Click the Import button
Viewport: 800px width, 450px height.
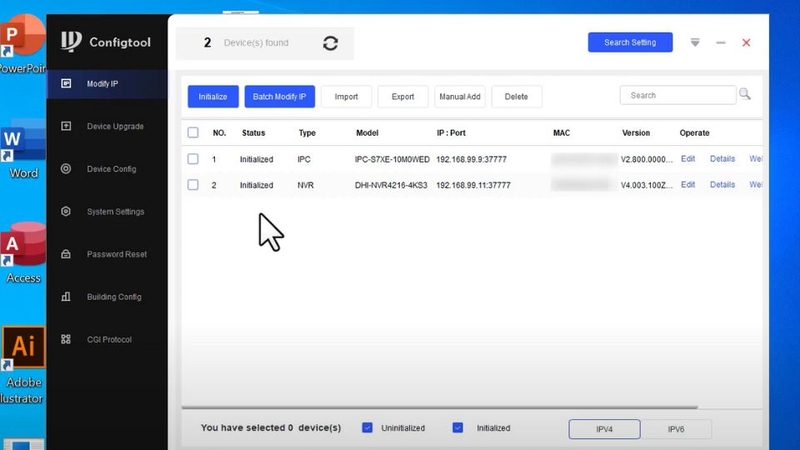(346, 96)
